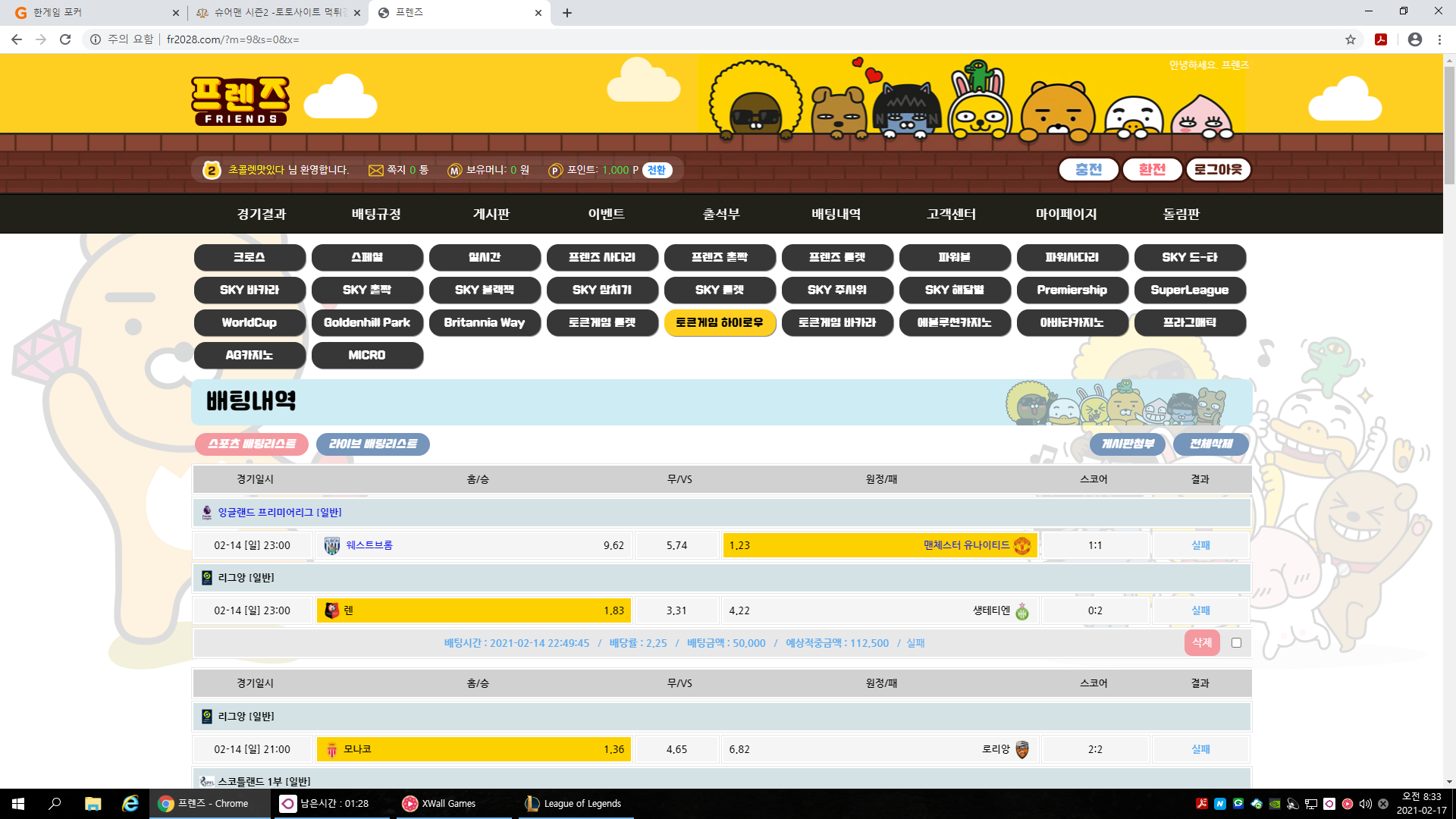Click the 프렌즈 FRIENDS site logo
Viewport: 1456px width, 819px height.
pos(240,100)
